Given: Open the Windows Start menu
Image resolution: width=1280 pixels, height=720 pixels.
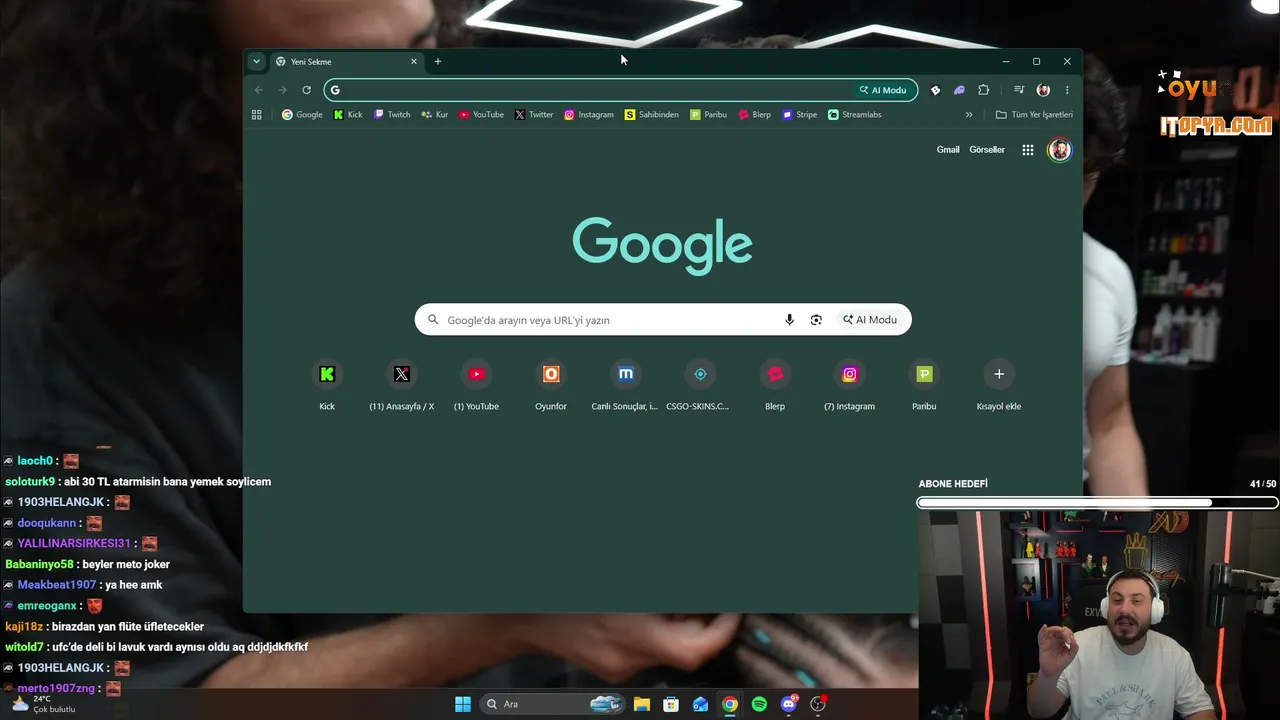Looking at the screenshot, I should tap(463, 704).
